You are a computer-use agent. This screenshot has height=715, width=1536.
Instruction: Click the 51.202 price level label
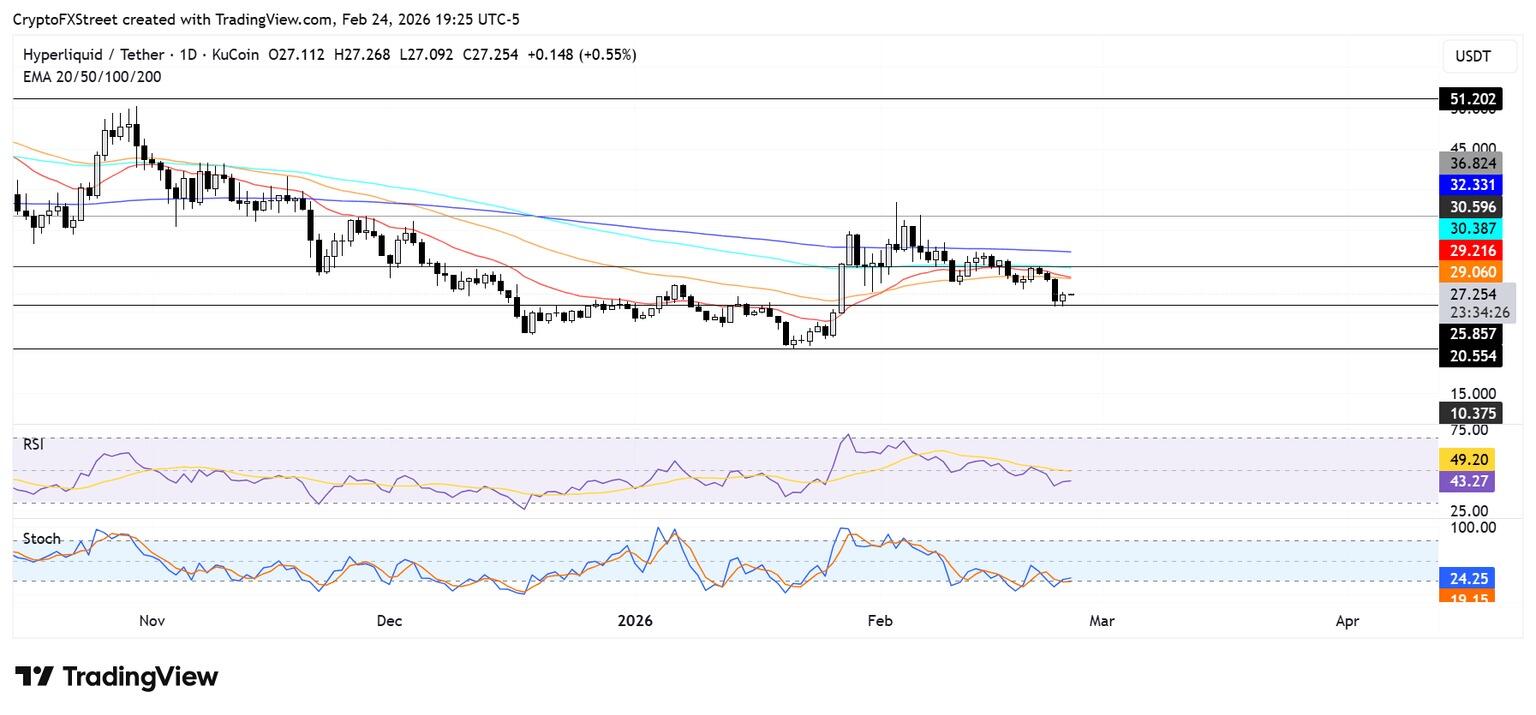point(1470,99)
